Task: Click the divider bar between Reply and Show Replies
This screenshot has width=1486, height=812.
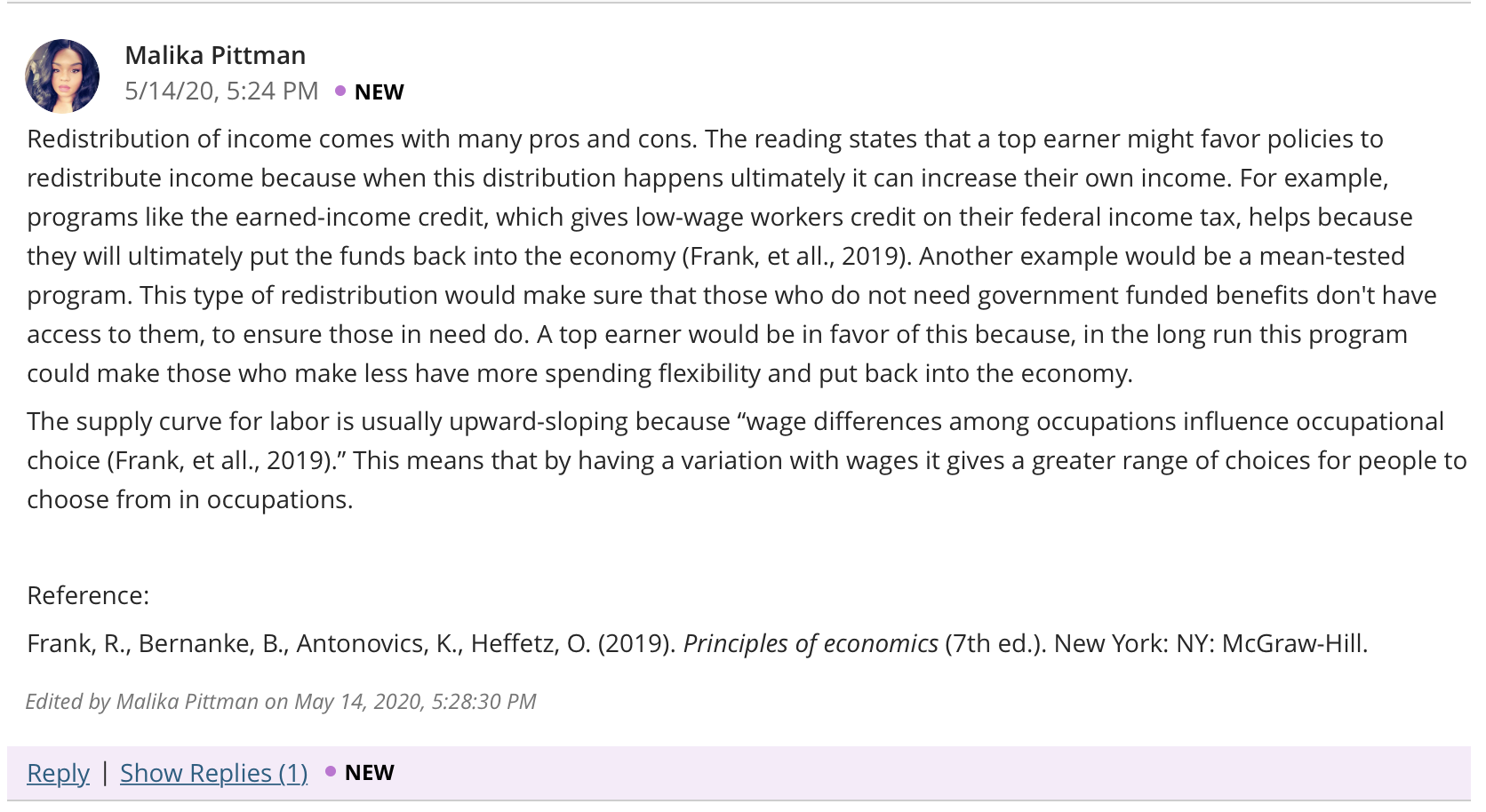Action: pyautogui.click(x=105, y=773)
